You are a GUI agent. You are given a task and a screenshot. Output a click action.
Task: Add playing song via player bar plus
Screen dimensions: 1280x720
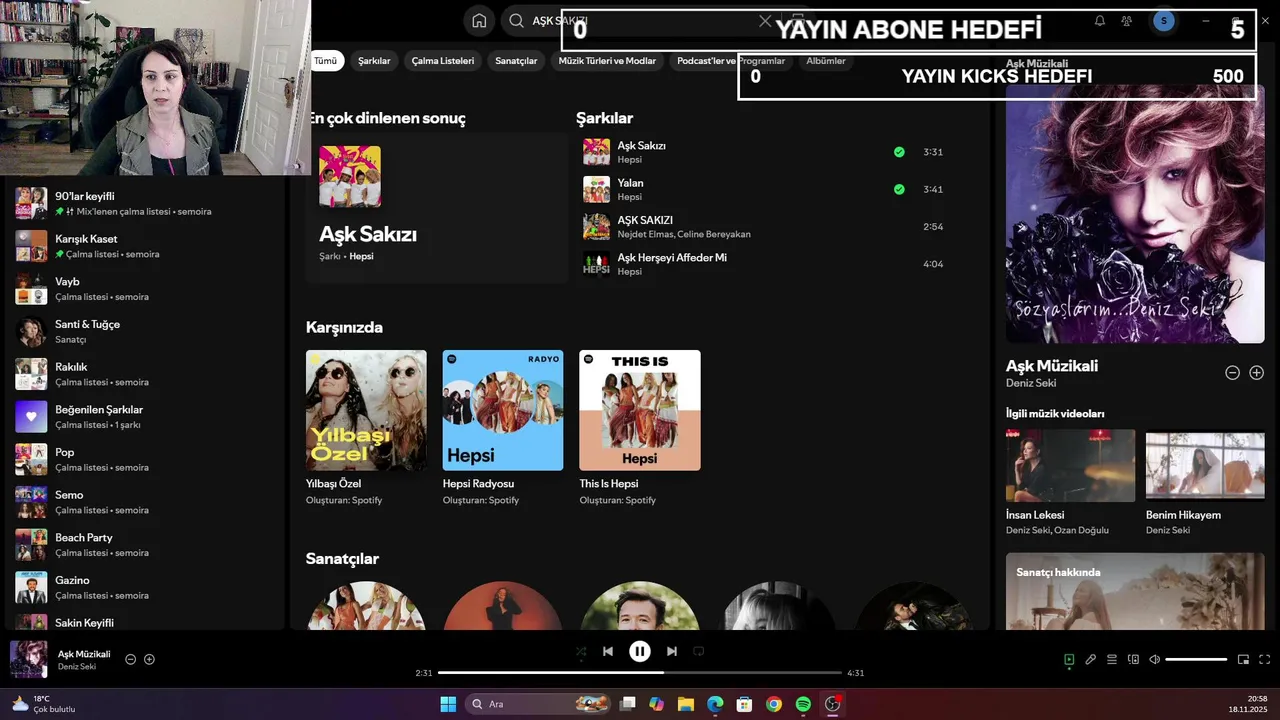pos(149,659)
